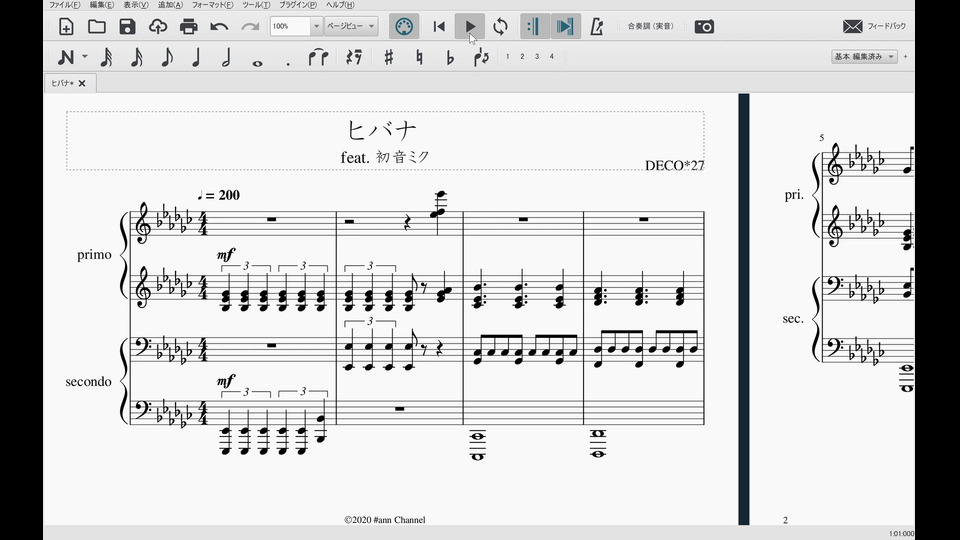The height and width of the screenshot is (540, 960).
Task: Open the プラグイン(P) menu
Action: pos(298,5)
